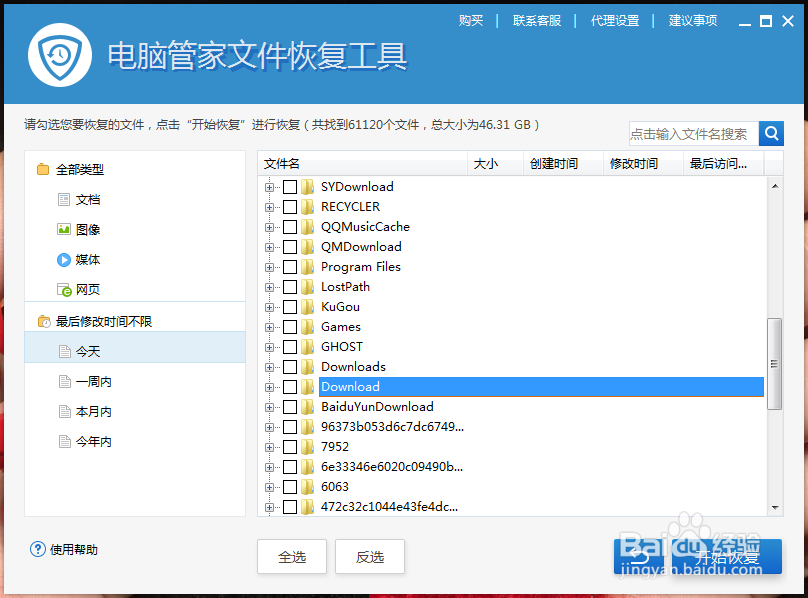Image resolution: width=808 pixels, height=598 pixels.
Task: Select the 图像 picture icon
Action: point(64,229)
